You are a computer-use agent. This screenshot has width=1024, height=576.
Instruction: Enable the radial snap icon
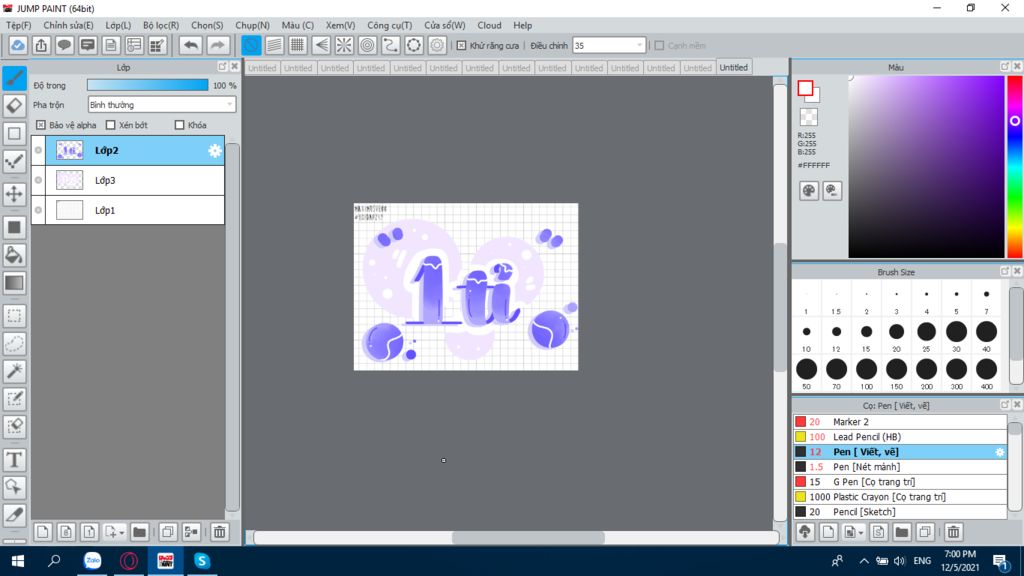tap(344, 45)
